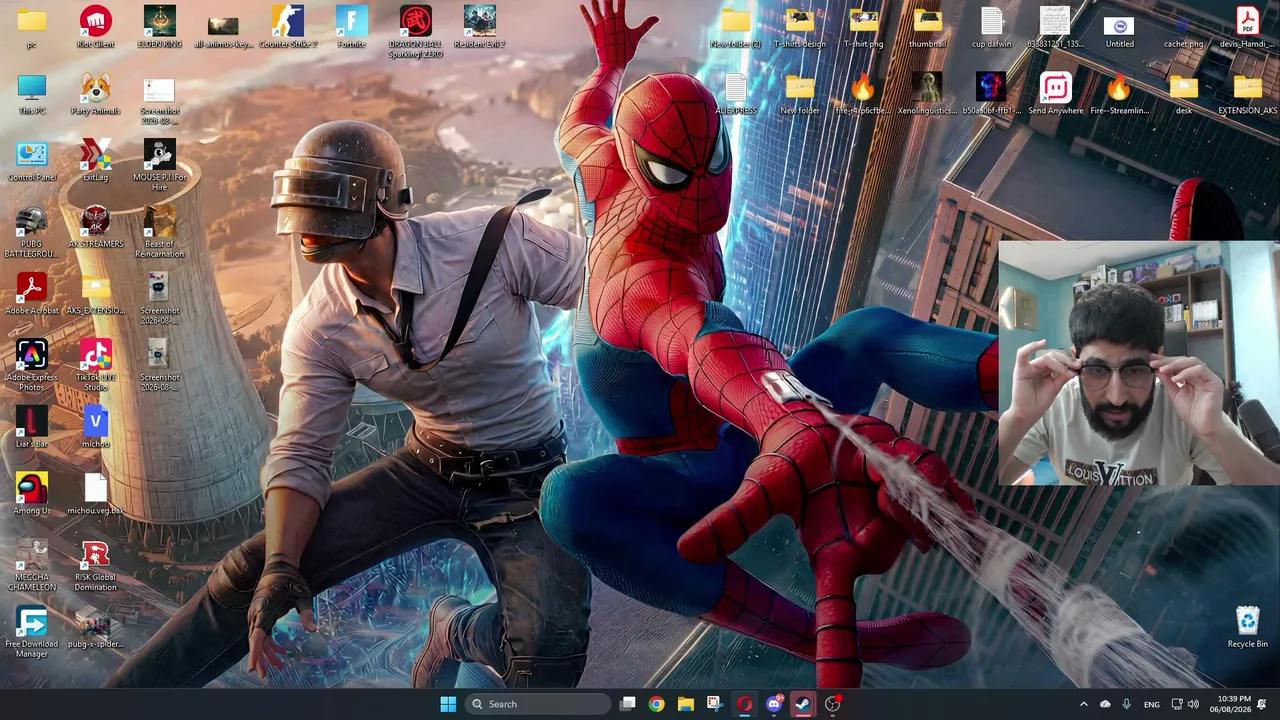The width and height of the screenshot is (1280, 720).
Task: Click the New folder (2) icon
Action: point(735,27)
